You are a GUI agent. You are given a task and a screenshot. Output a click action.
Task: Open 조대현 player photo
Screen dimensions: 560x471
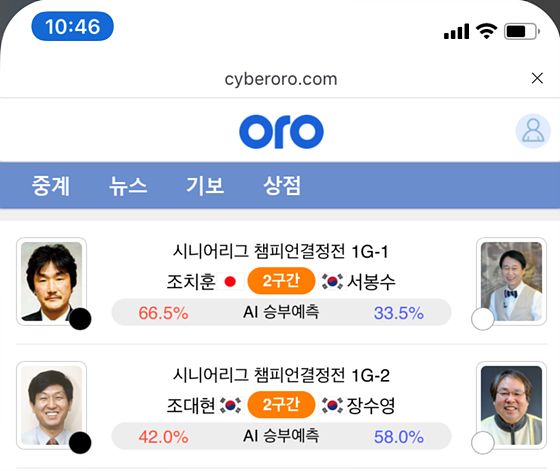(x=51, y=405)
